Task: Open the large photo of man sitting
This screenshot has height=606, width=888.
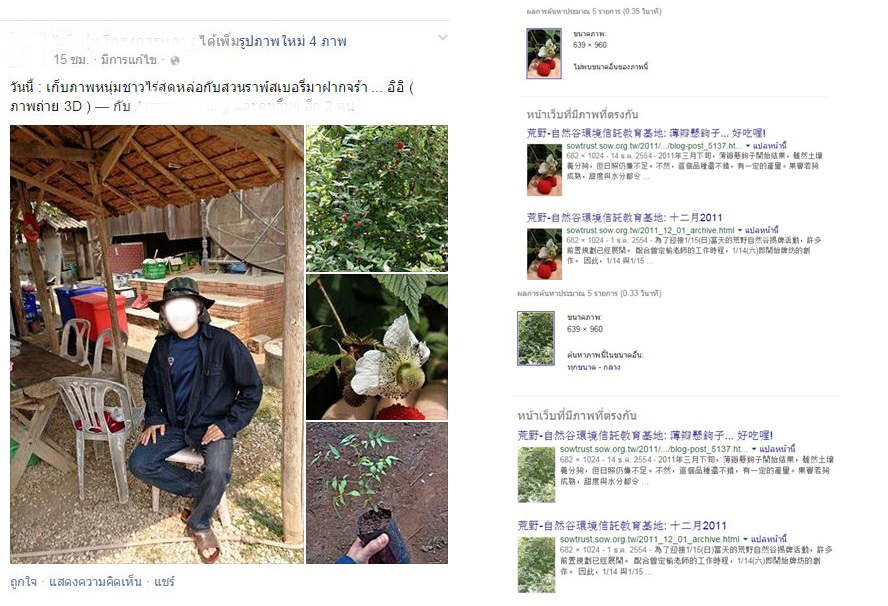Action: 157,344
